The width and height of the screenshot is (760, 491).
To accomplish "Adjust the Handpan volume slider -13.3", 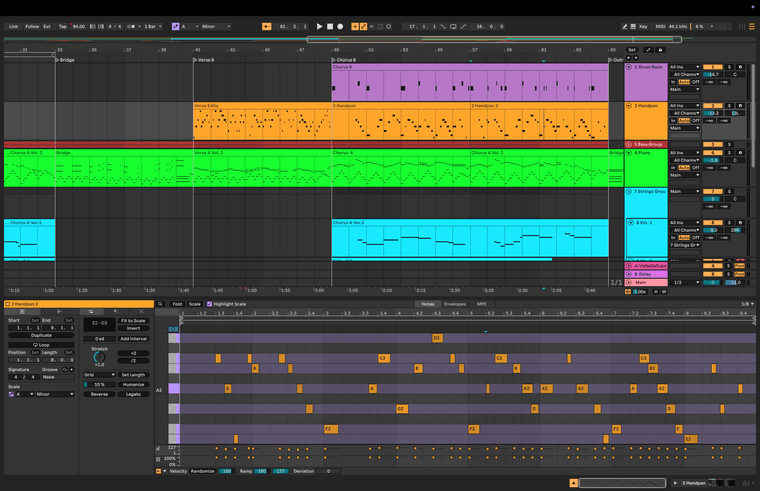I will (712, 113).
